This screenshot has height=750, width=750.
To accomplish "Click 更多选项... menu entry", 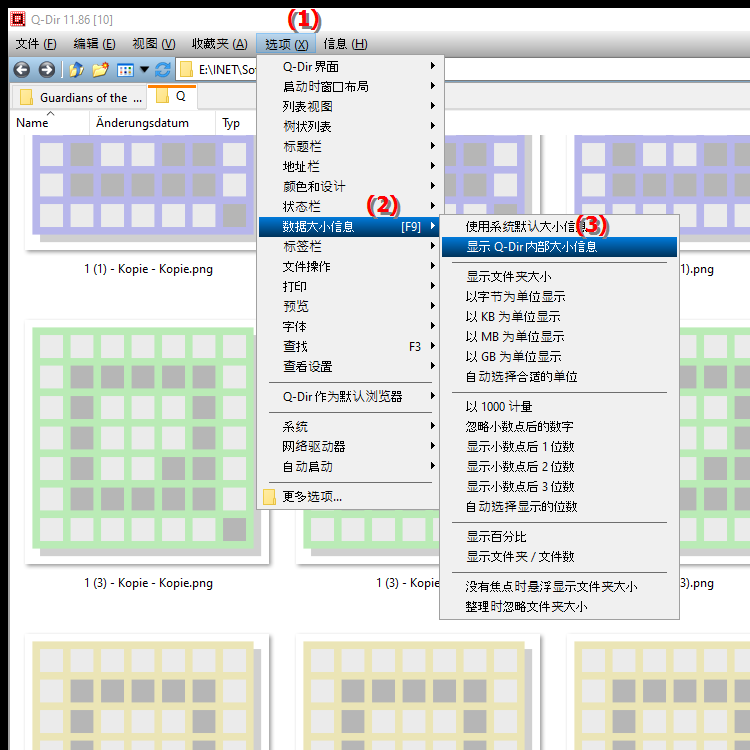I will pyautogui.click(x=350, y=496).
